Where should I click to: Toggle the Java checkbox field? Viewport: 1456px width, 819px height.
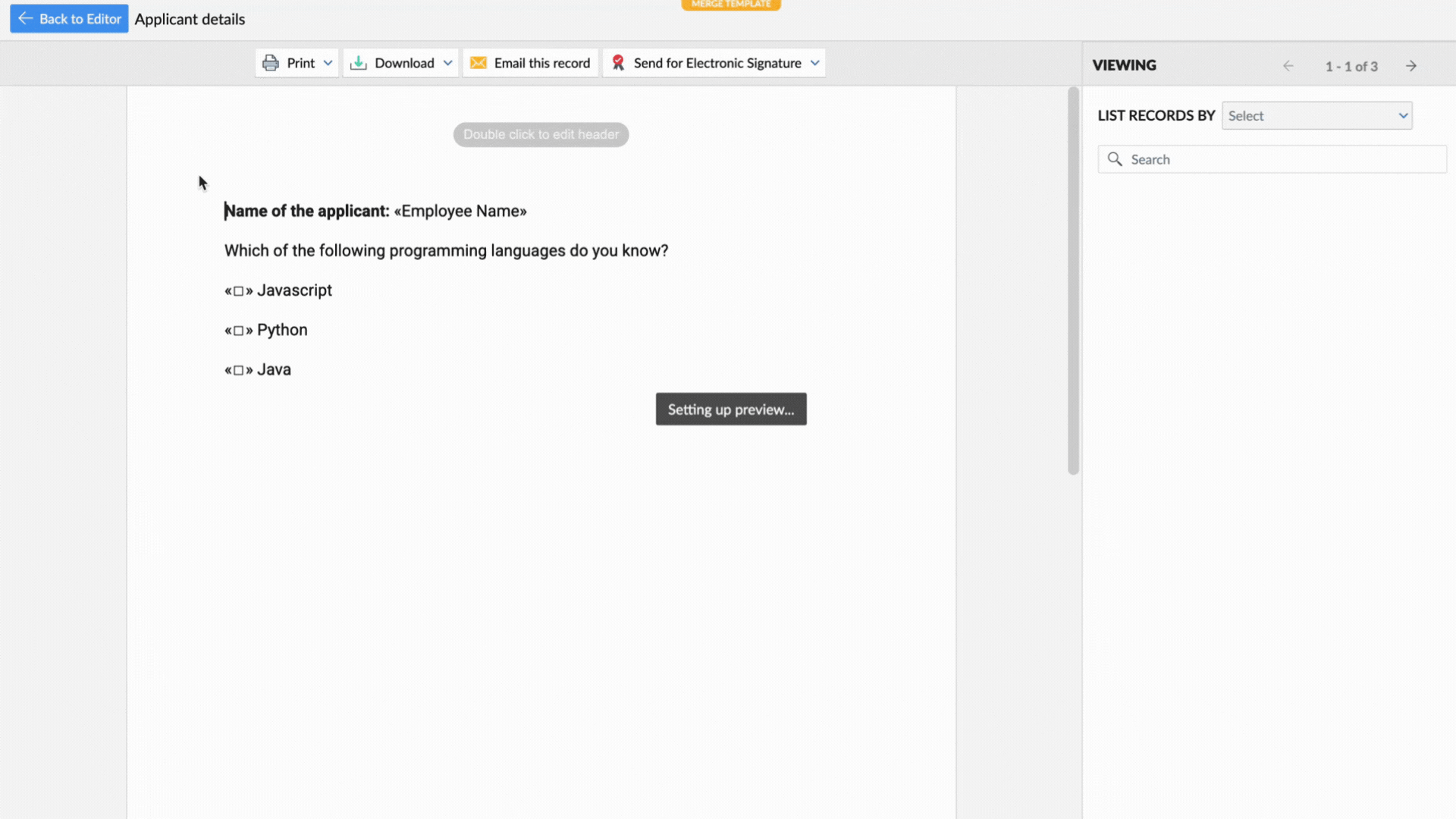point(238,370)
